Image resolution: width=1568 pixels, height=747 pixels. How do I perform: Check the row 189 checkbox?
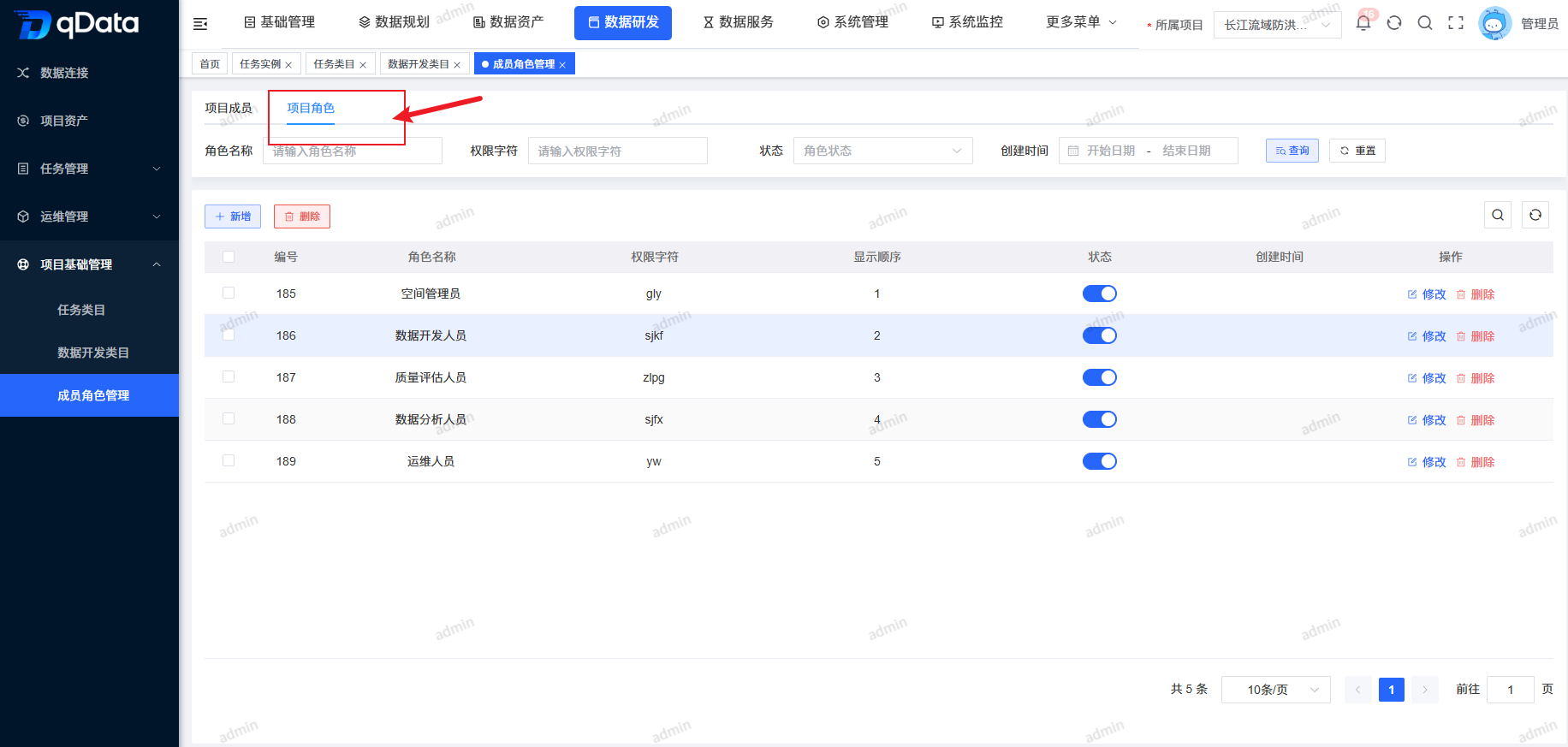(x=229, y=460)
